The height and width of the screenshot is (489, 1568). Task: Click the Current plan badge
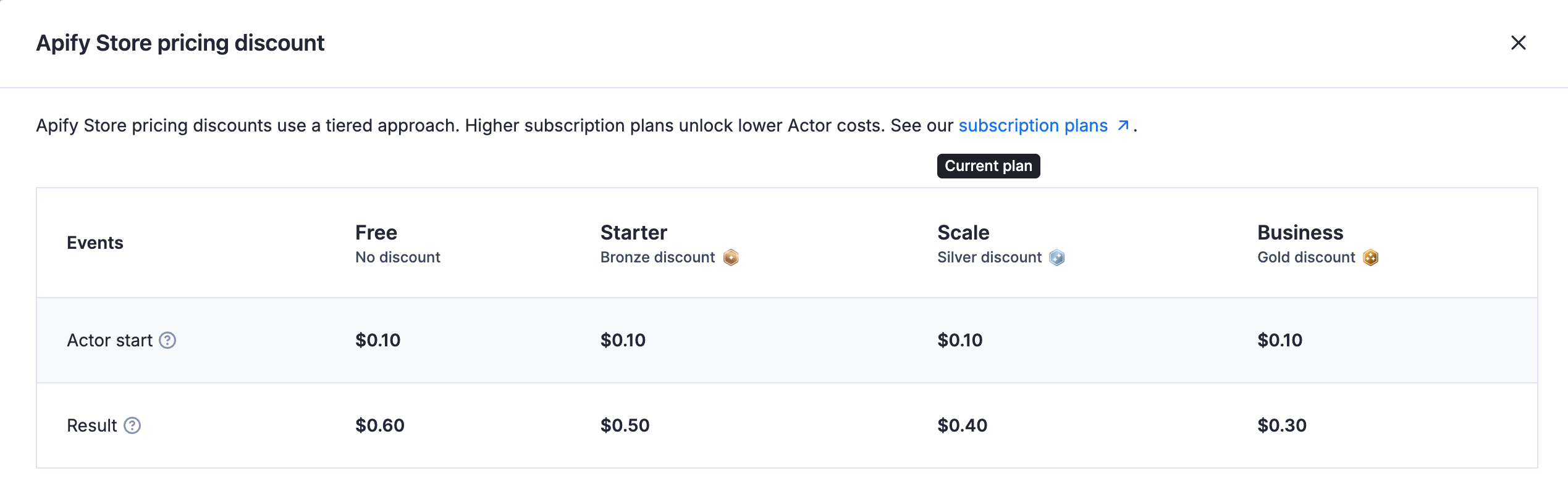pos(987,165)
